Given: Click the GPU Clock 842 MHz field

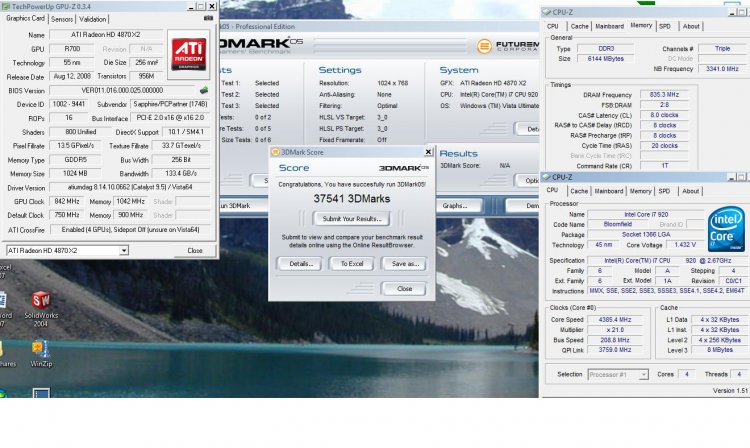Looking at the screenshot, I should (x=66, y=201).
